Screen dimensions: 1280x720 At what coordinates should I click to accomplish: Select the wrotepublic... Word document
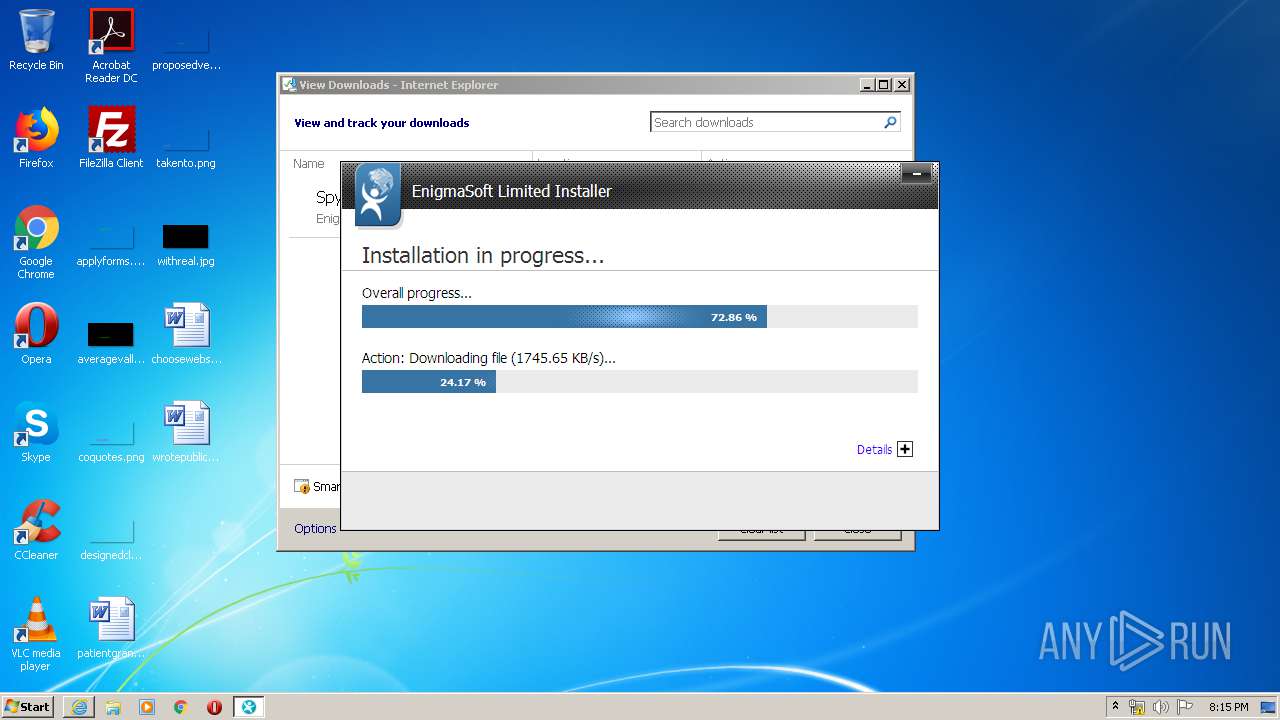click(186, 432)
